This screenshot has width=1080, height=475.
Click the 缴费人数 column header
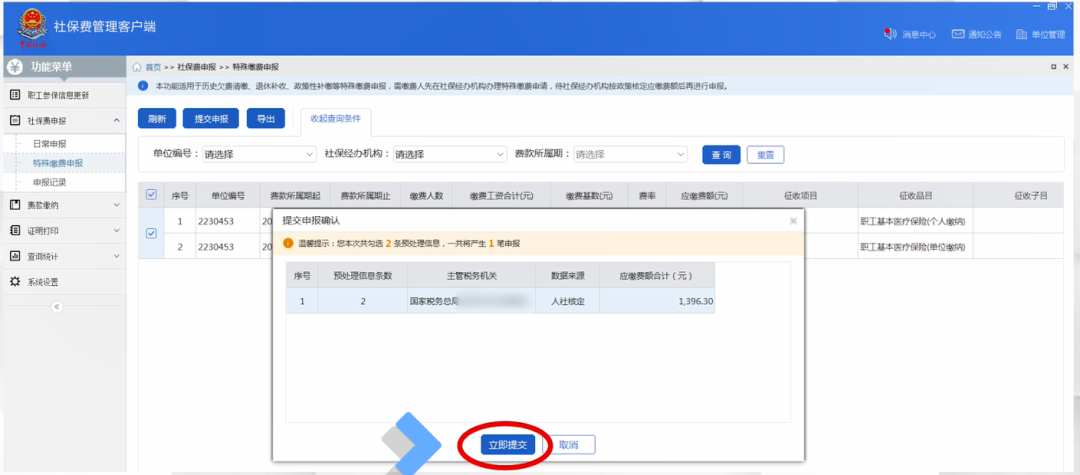point(426,196)
